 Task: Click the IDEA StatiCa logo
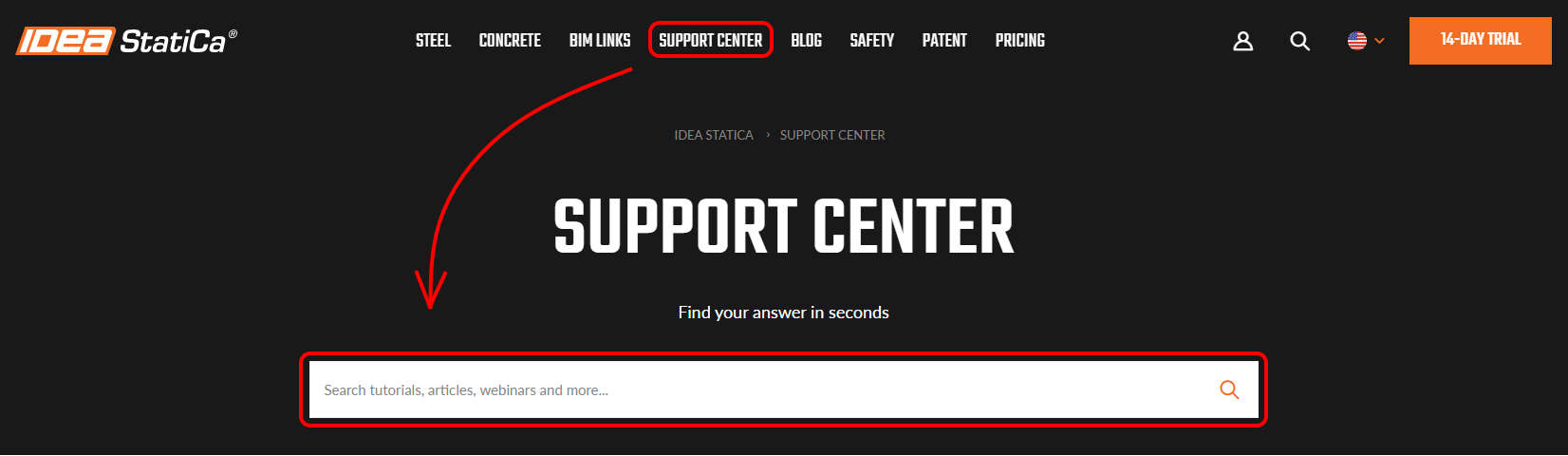pyautogui.click(x=126, y=41)
